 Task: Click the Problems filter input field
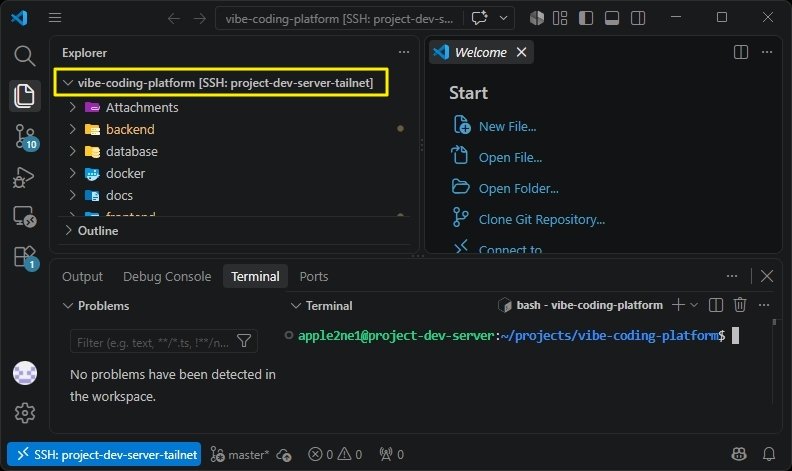pos(154,342)
